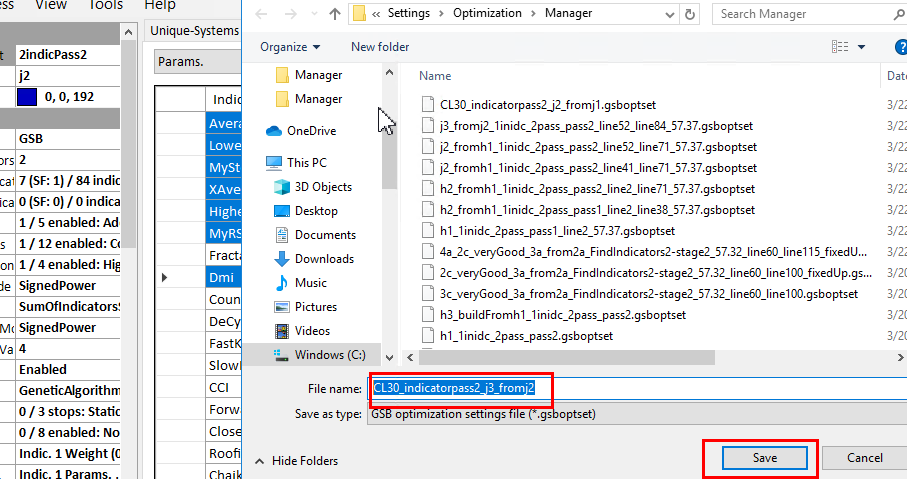Open the Music folder in sidebar
The height and width of the screenshot is (479, 907).
pyautogui.click(x=310, y=283)
